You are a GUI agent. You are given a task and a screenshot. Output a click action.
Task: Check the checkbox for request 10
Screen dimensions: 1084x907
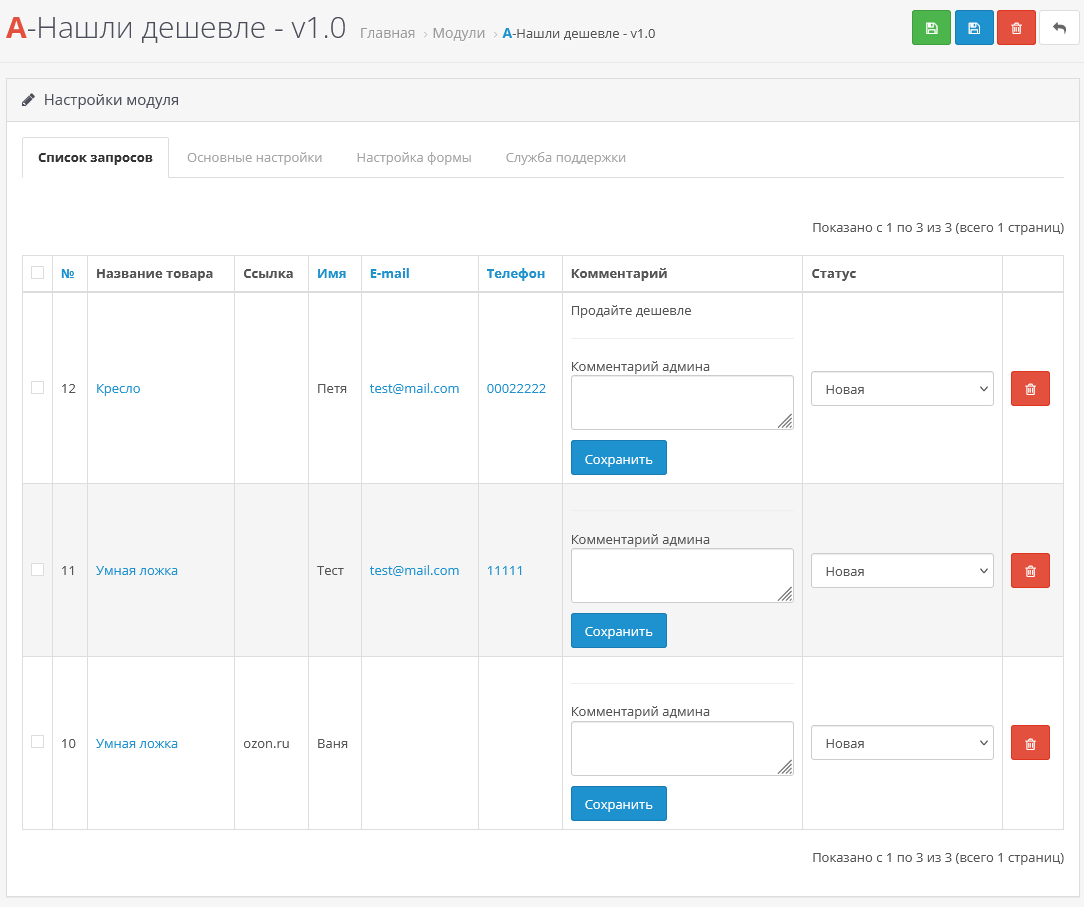(x=38, y=742)
